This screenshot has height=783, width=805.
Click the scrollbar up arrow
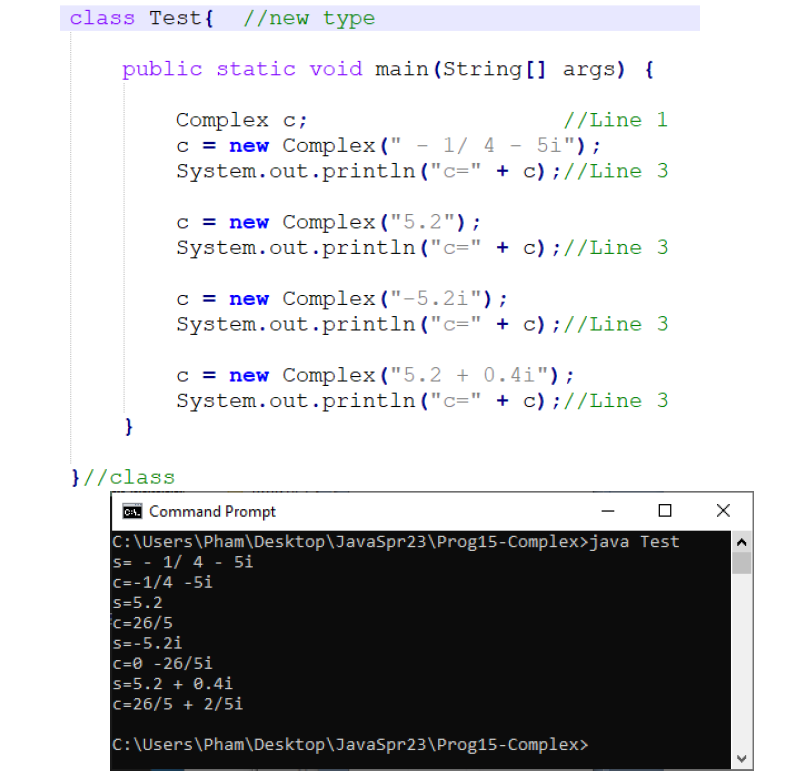[x=742, y=541]
